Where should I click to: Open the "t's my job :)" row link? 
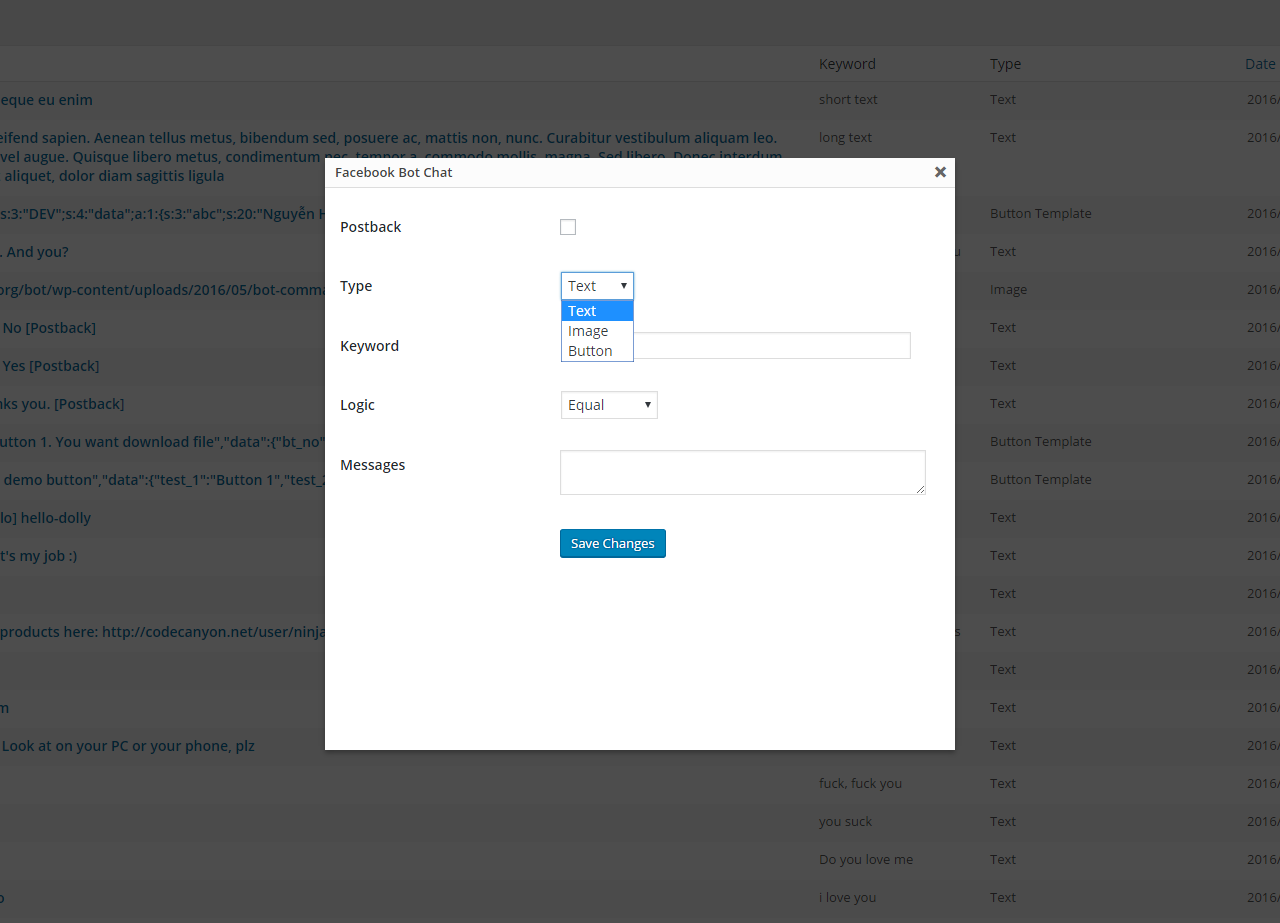[38, 556]
